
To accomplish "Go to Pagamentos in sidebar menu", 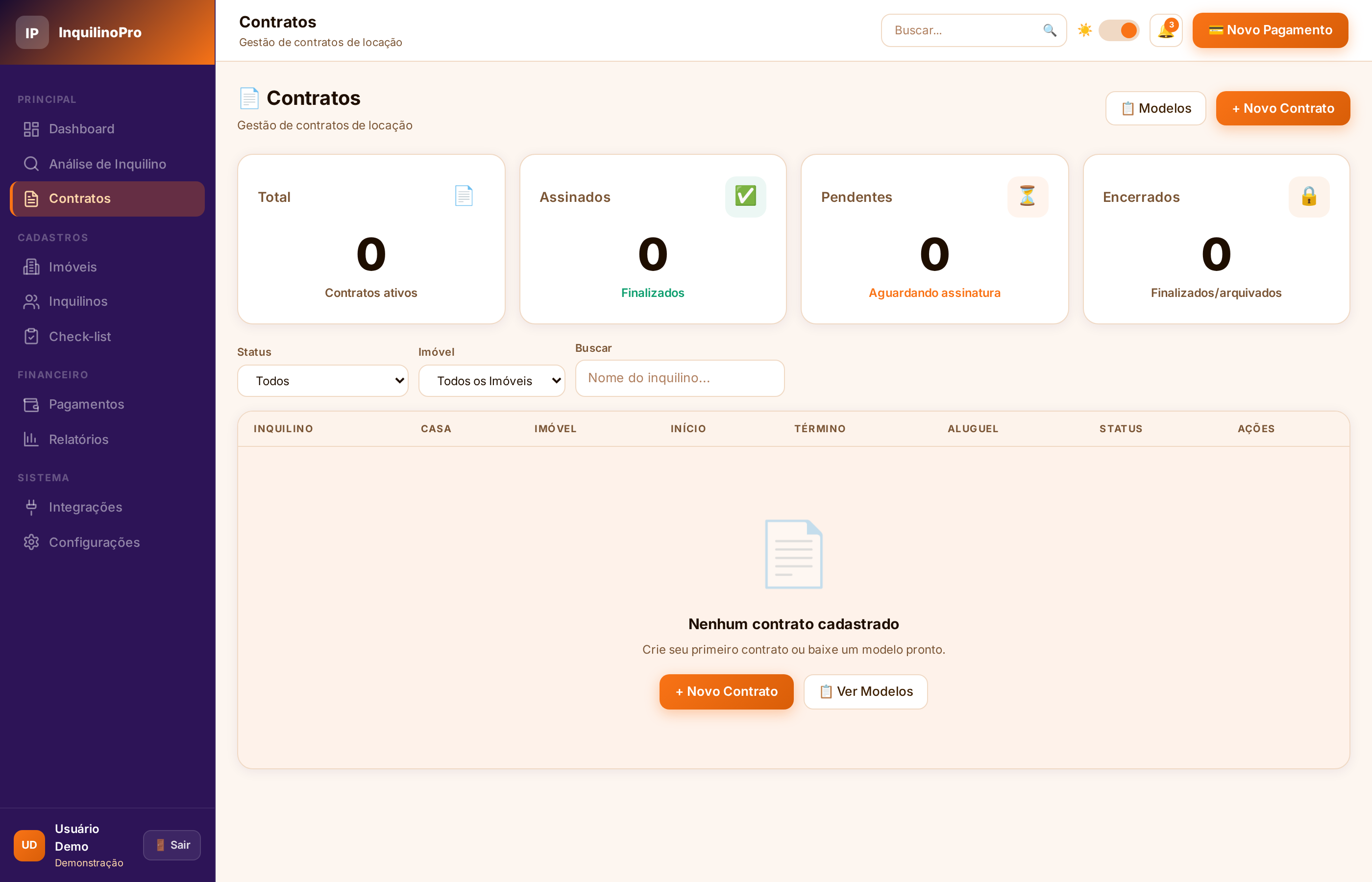I will tap(86, 404).
